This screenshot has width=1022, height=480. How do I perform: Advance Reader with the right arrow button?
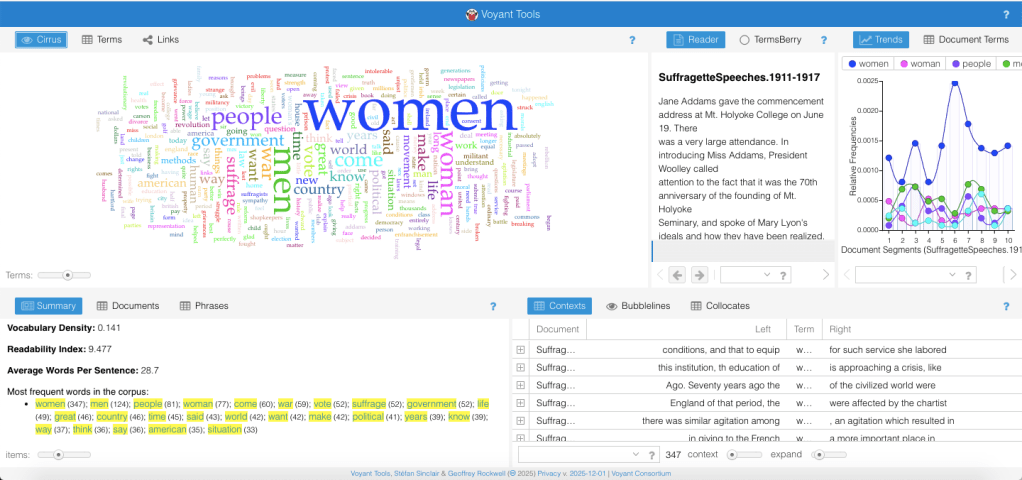click(x=699, y=274)
